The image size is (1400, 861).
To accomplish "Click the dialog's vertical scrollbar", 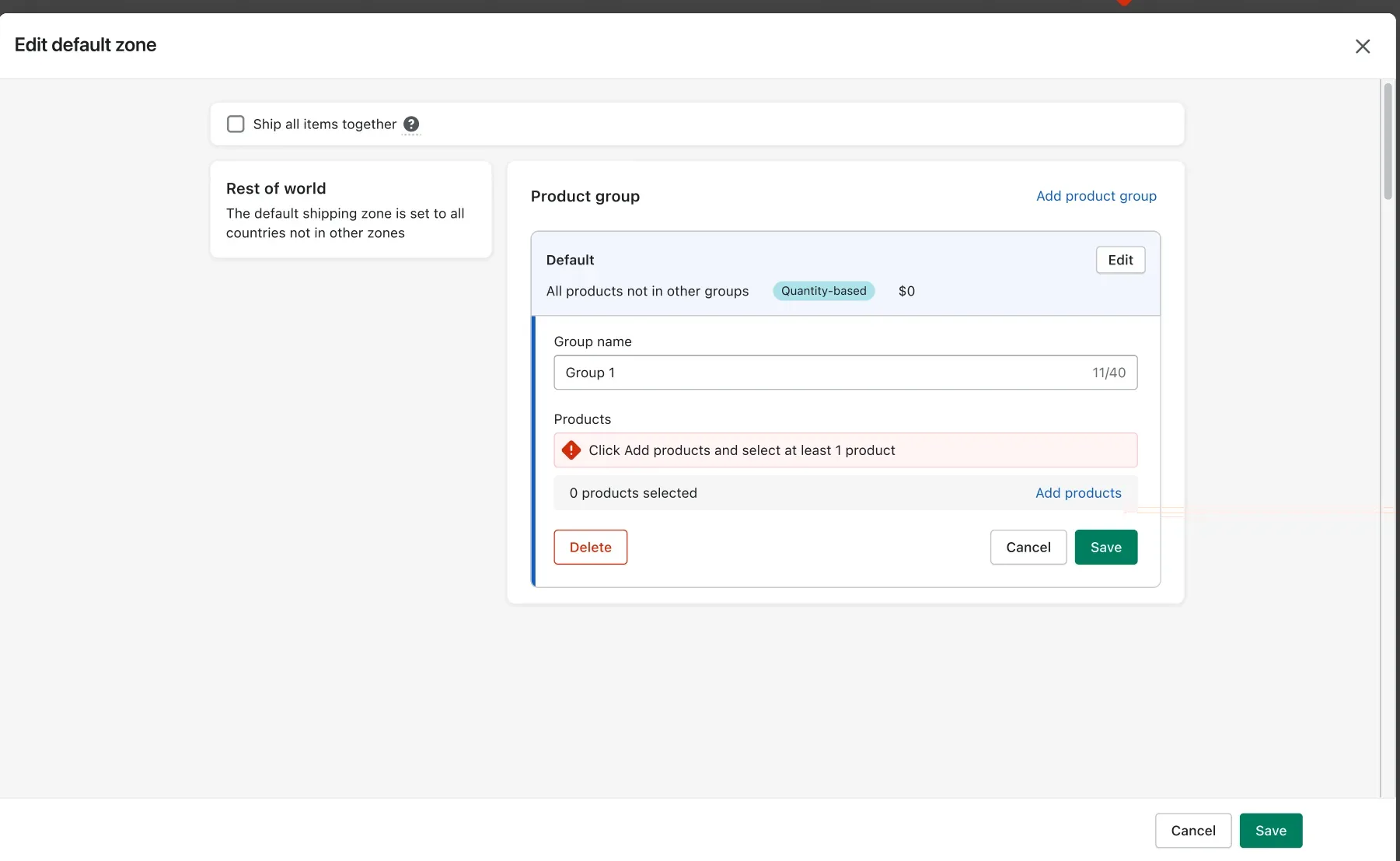I will click(x=1388, y=142).
